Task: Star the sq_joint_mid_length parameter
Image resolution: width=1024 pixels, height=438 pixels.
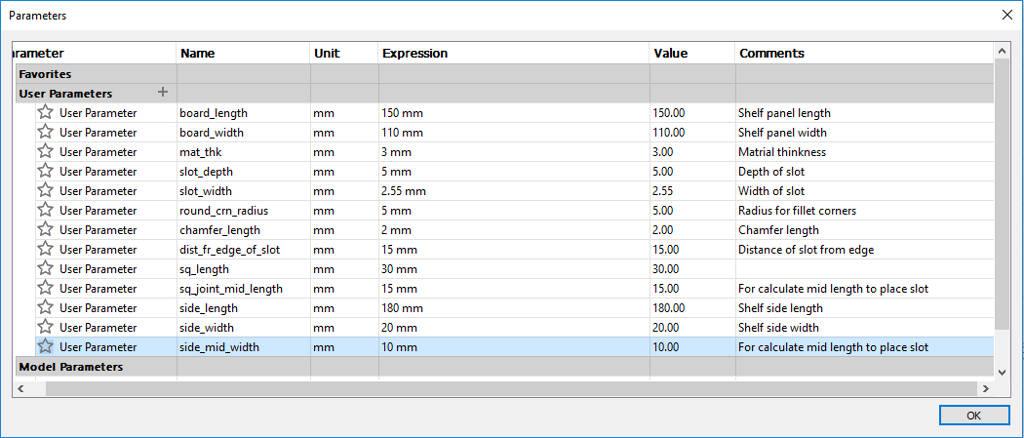Action: tap(44, 288)
